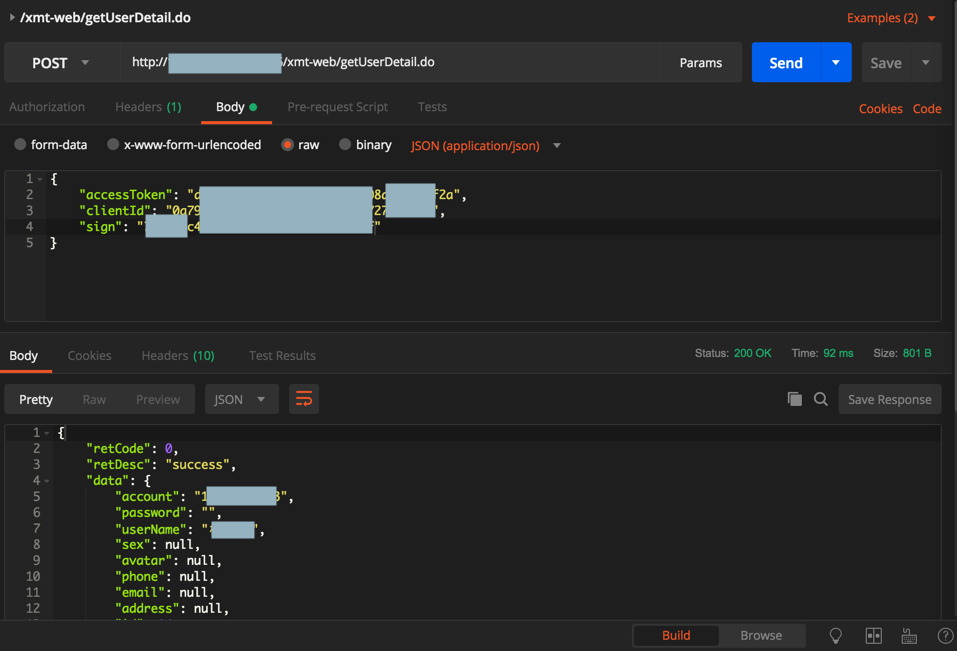Image resolution: width=957 pixels, height=651 pixels.
Task: Click the Save Response button
Action: [x=889, y=398]
